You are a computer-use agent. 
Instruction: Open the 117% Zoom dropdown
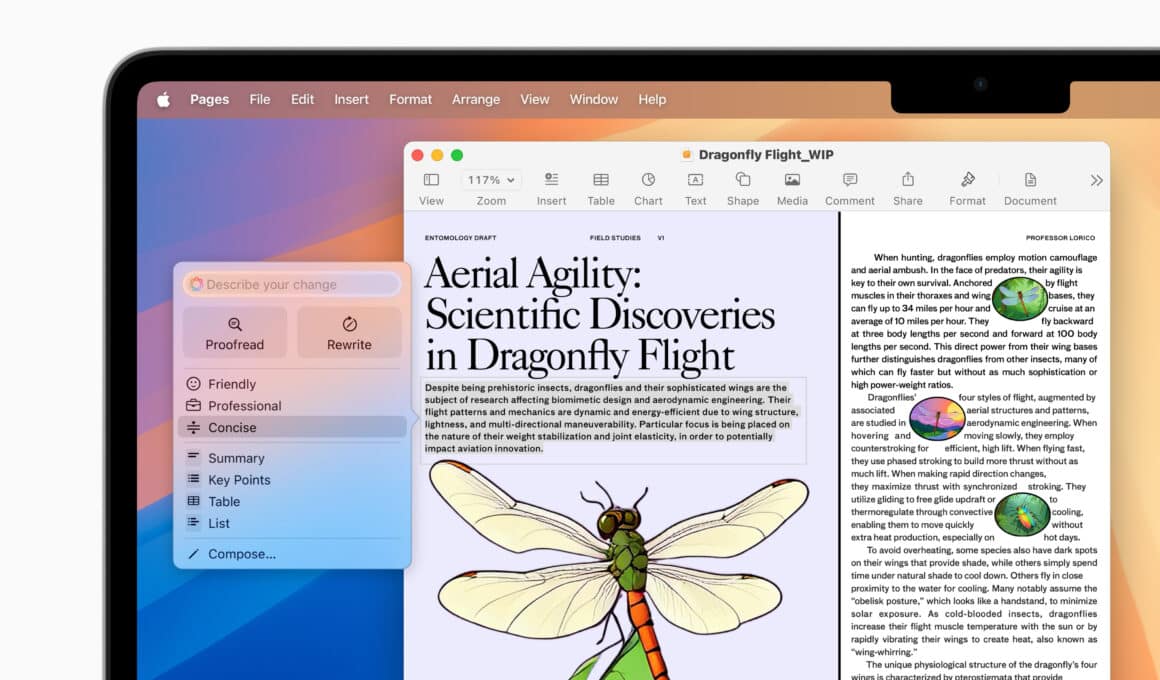[490, 180]
